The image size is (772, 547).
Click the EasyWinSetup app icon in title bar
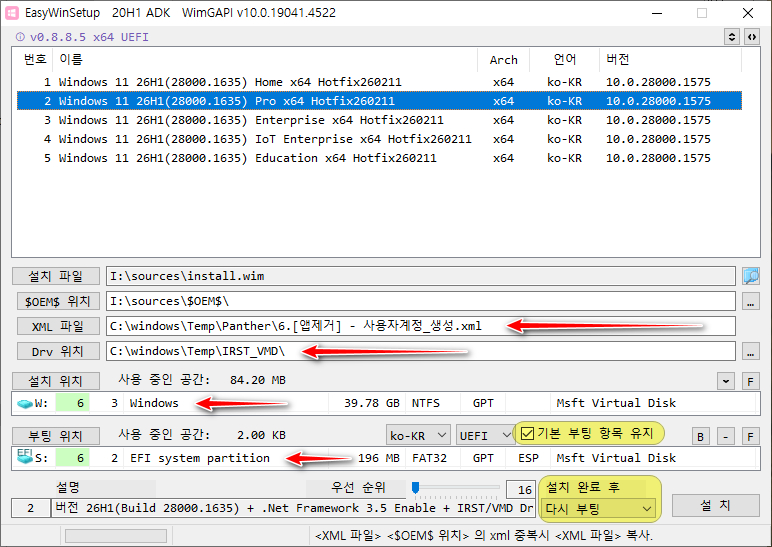point(12,13)
